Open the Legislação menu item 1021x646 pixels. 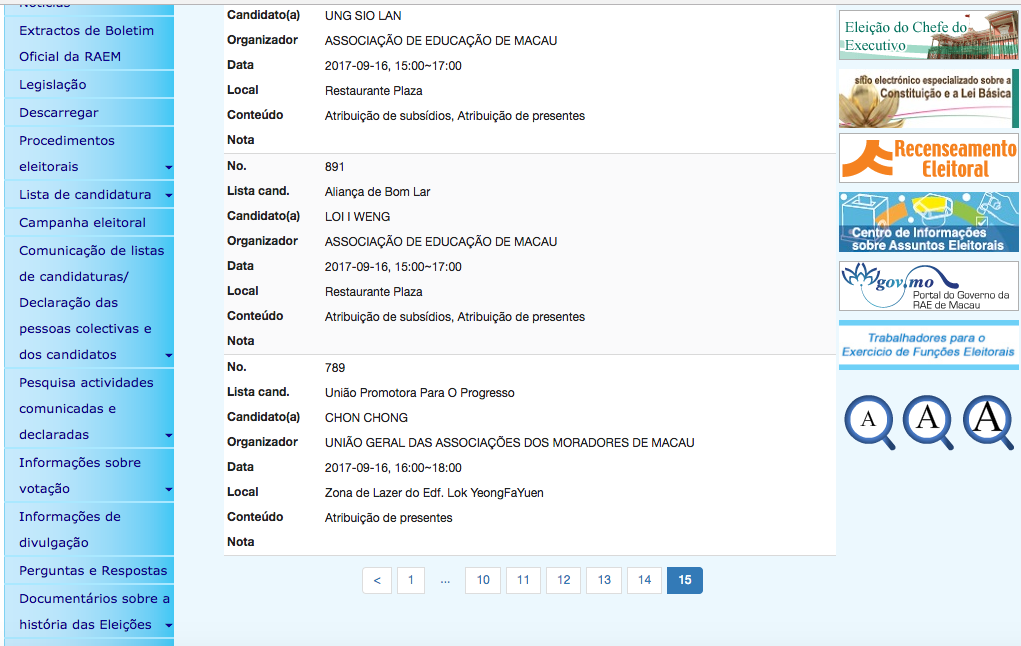tap(53, 85)
